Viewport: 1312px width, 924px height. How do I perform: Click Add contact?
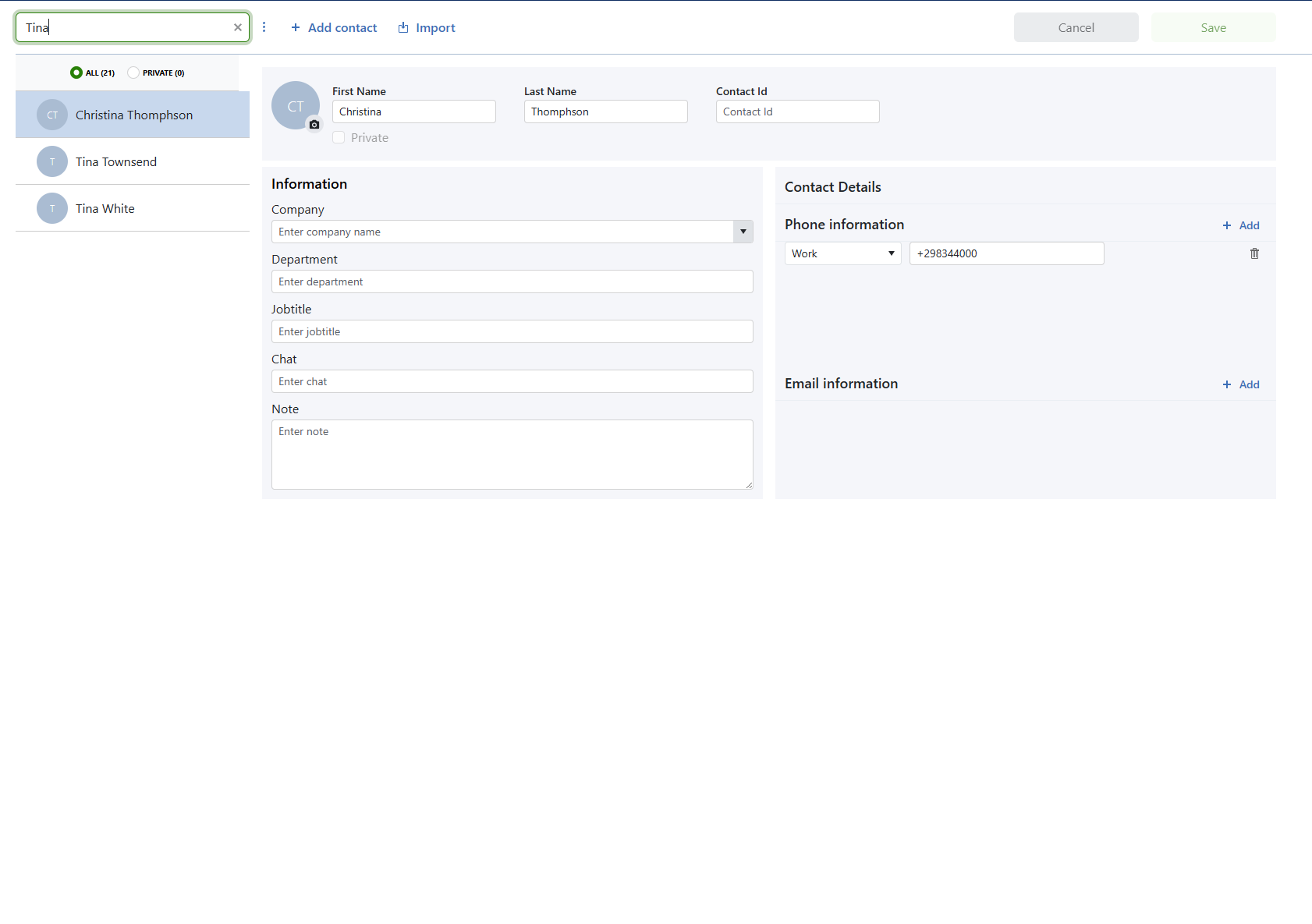click(334, 27)
